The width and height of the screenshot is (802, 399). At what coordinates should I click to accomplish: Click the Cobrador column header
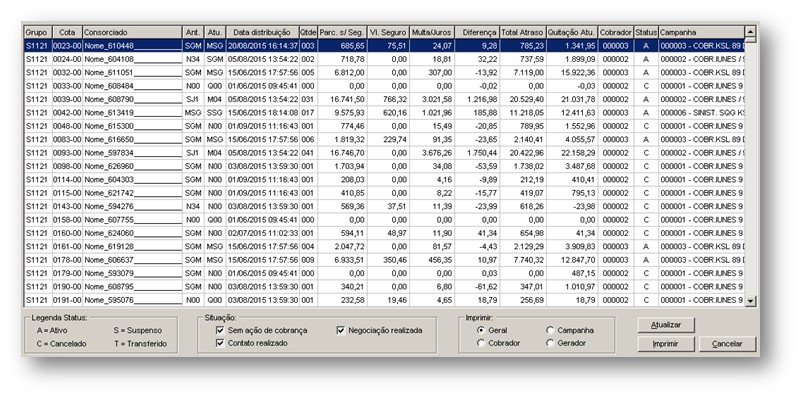616,32
